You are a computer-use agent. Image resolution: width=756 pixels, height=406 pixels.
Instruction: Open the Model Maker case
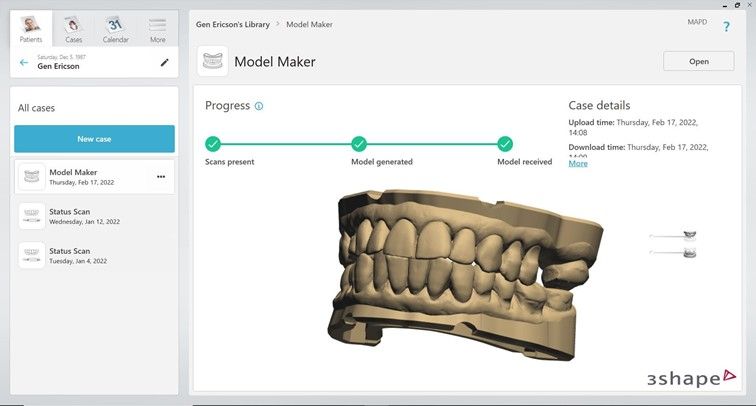click(x=698, y=61)
